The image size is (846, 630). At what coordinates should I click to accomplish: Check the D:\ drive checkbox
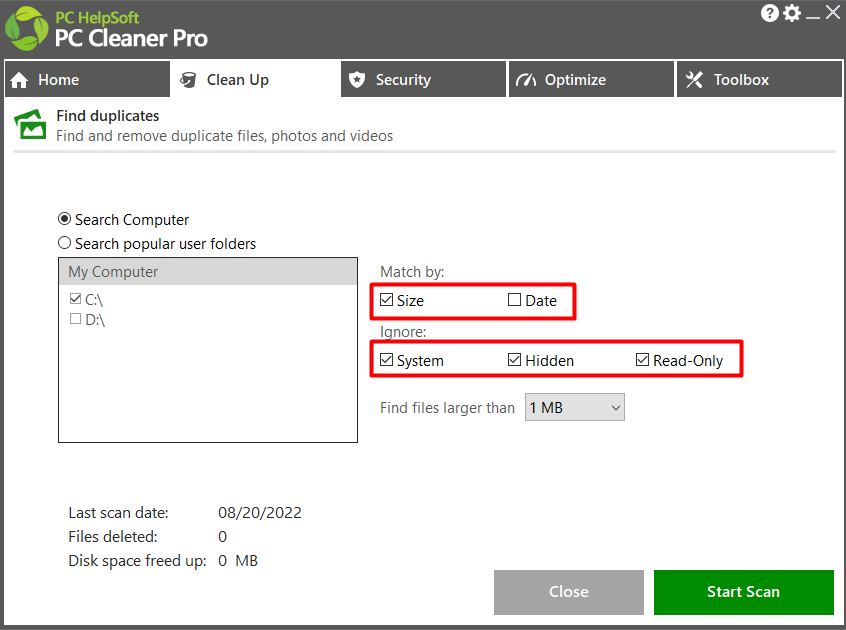(76, 319)
